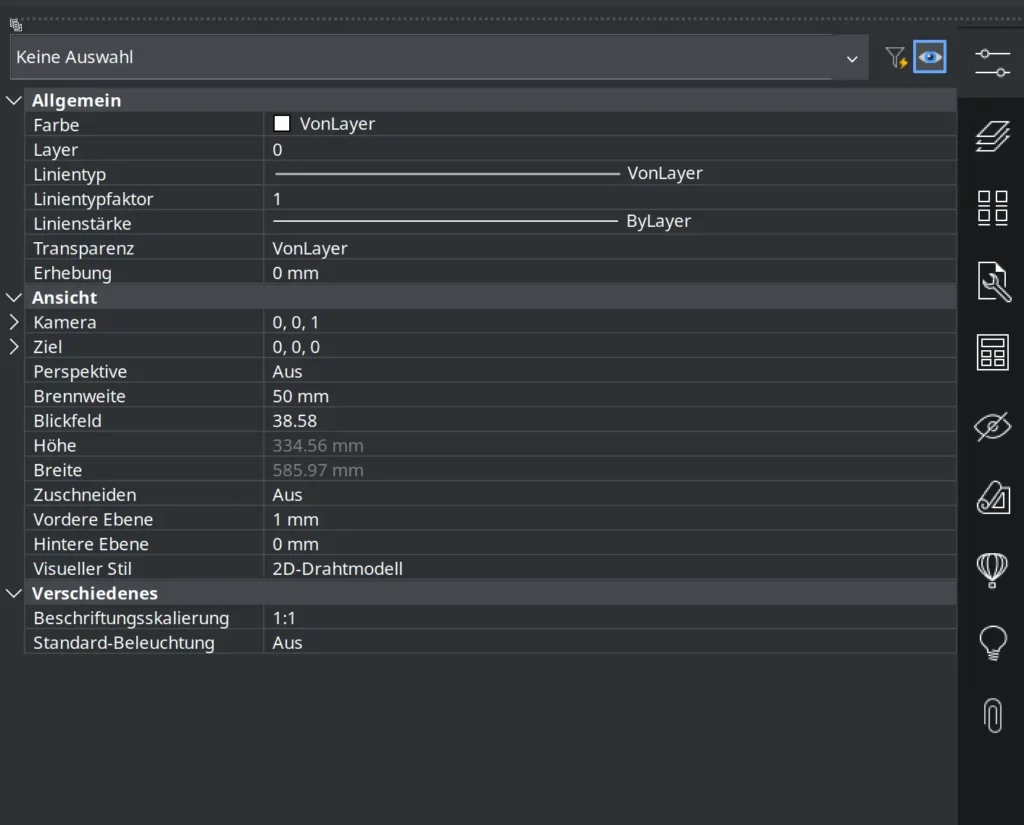Screen dimensions: 1024x825
Task: Click the Vordere Ebene value 1 mm
Action: click(610, 519)
